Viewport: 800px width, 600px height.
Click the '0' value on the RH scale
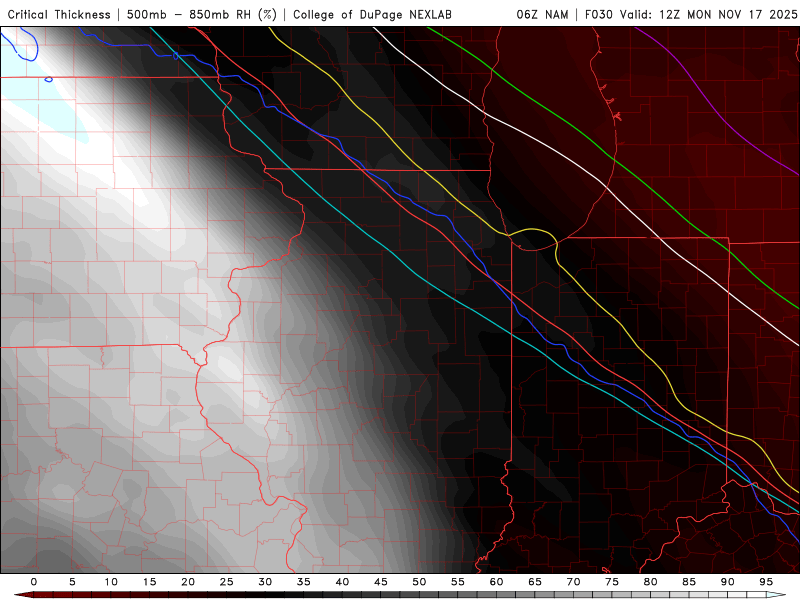tap(34, 582)
